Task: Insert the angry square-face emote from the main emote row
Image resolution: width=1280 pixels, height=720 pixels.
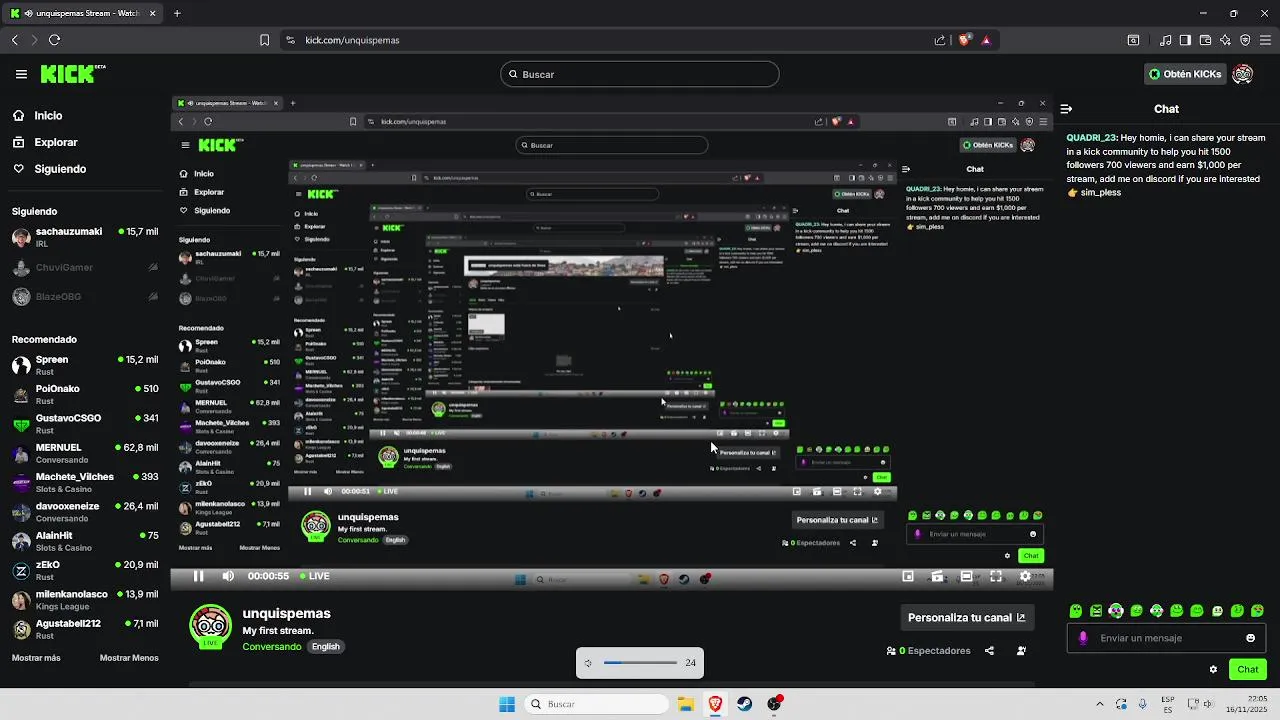Action: pyautogui.click(x=1096, y=611)
